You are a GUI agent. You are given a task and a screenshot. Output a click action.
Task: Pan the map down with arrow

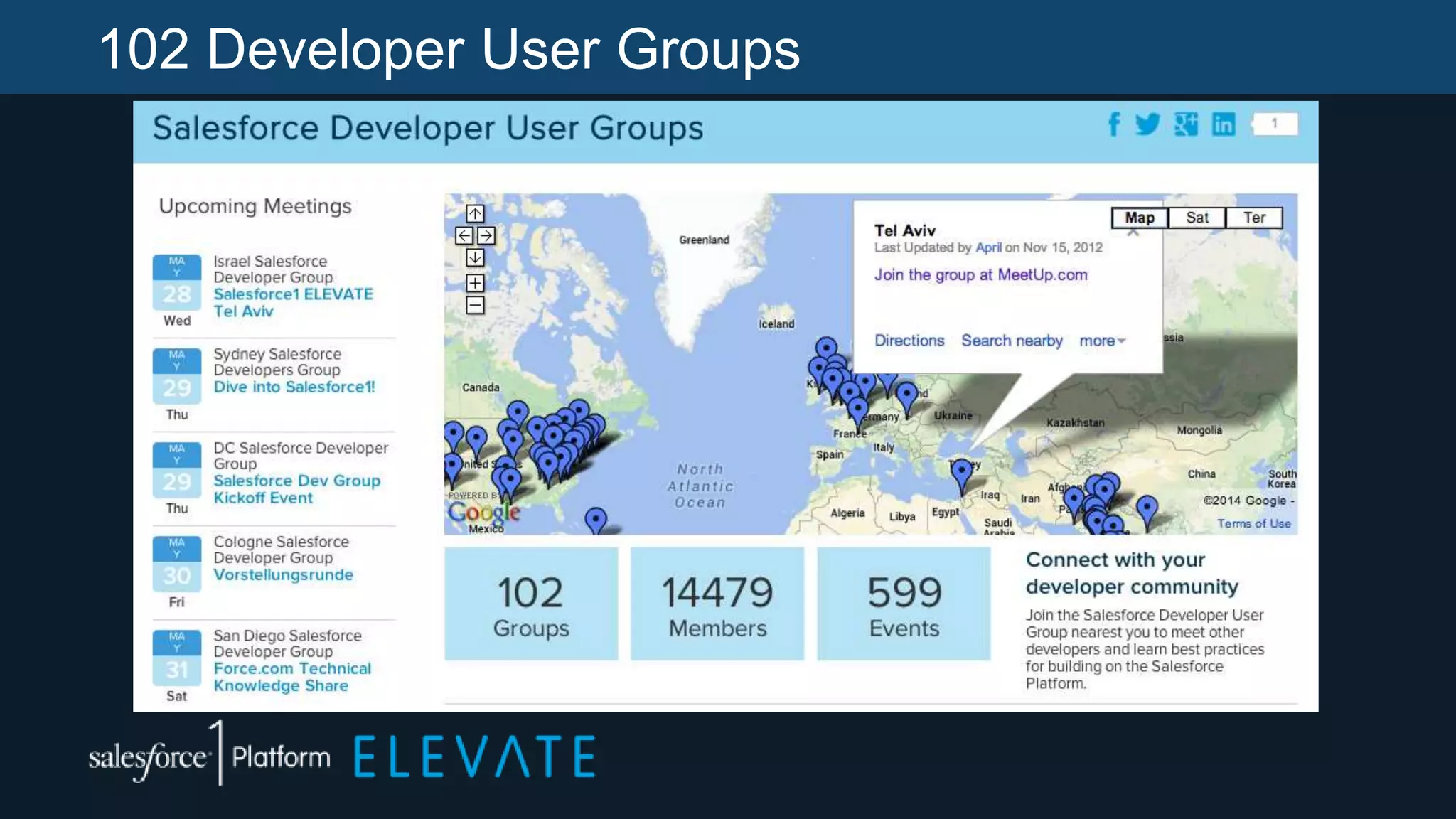click(475, 257)
